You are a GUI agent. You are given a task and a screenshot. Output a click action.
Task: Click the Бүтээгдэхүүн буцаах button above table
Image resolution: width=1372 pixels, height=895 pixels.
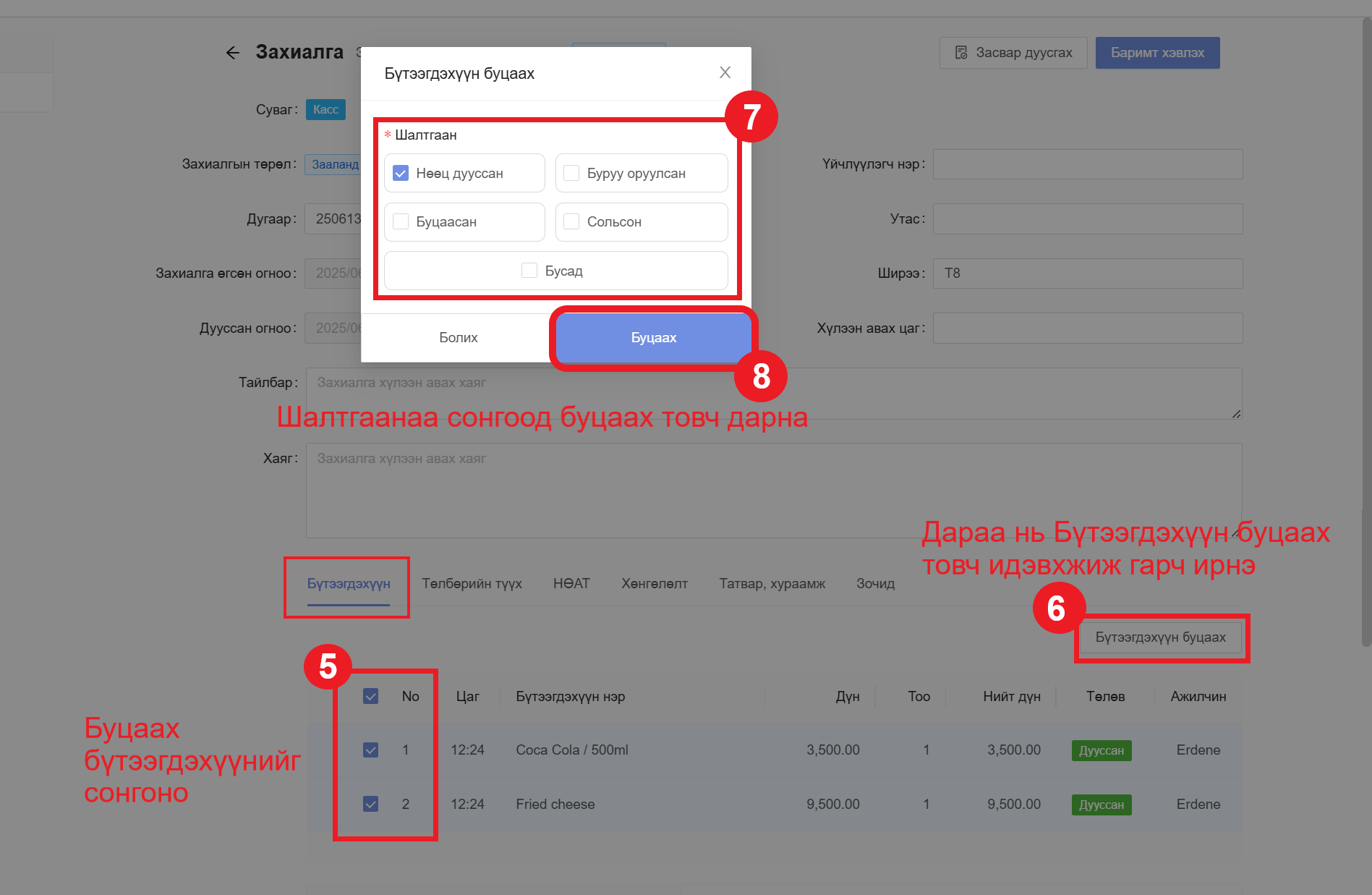click(x=1160, y=637)
